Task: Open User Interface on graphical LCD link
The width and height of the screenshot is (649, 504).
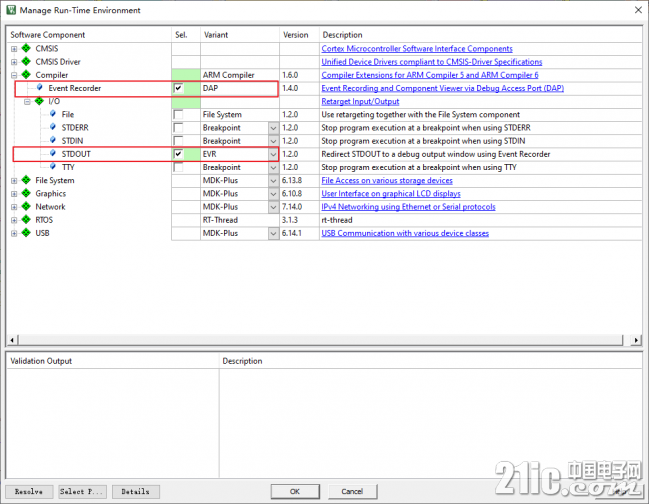Action: 391,194
